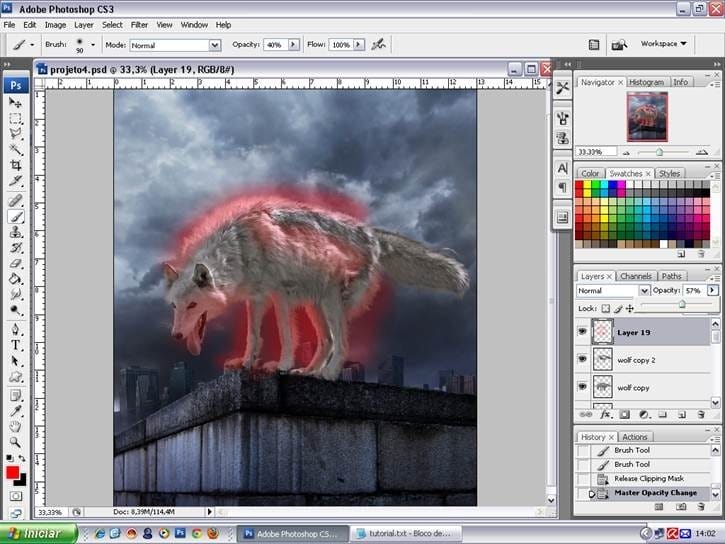Image resolution: width=725 pixels, height=544 pixels.
Task: Click the Add layer mask icon
Action: [625, 415]
